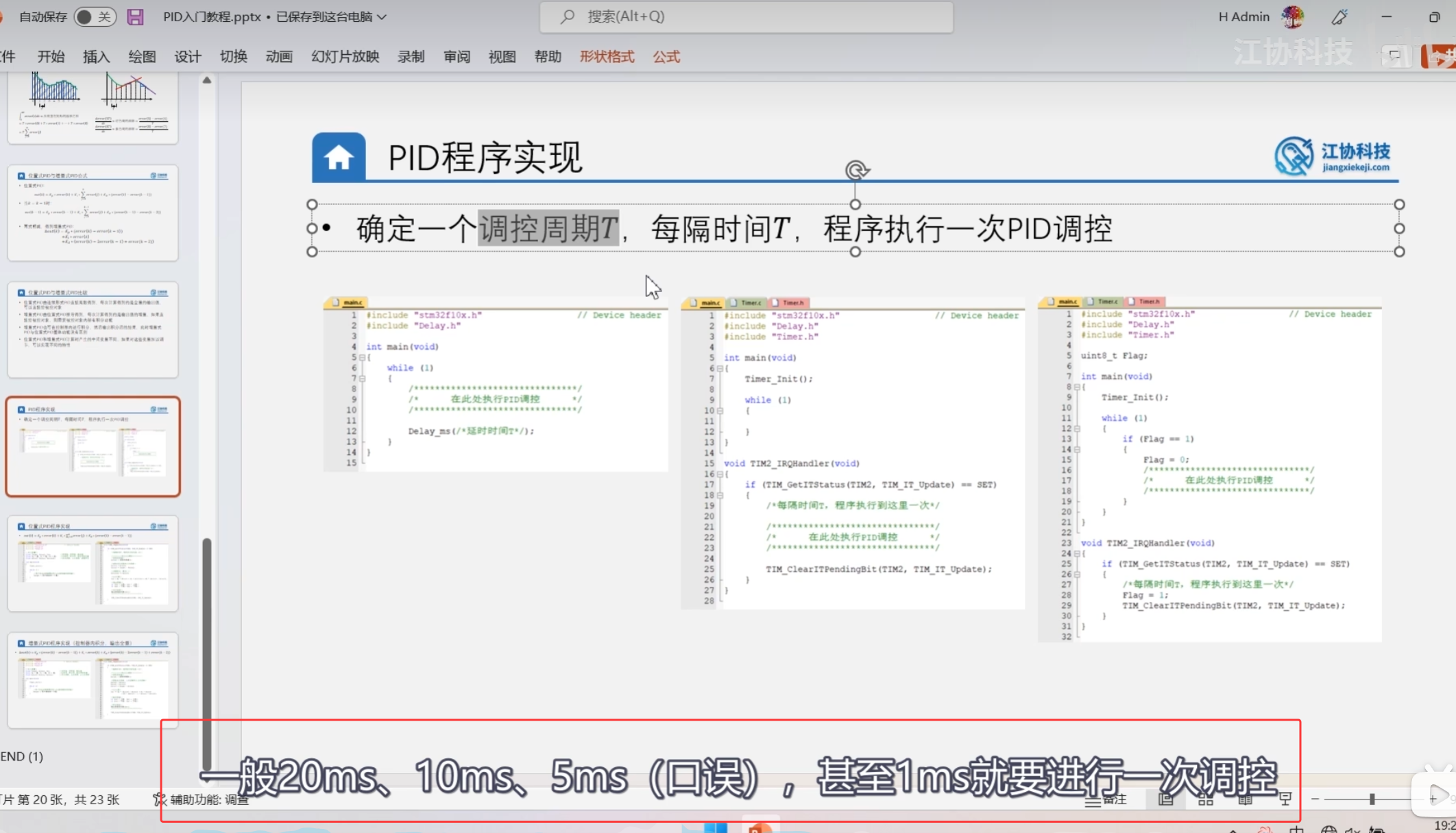Click the top-center handle of text box
1456x833 pixels.
click(855, 204)
